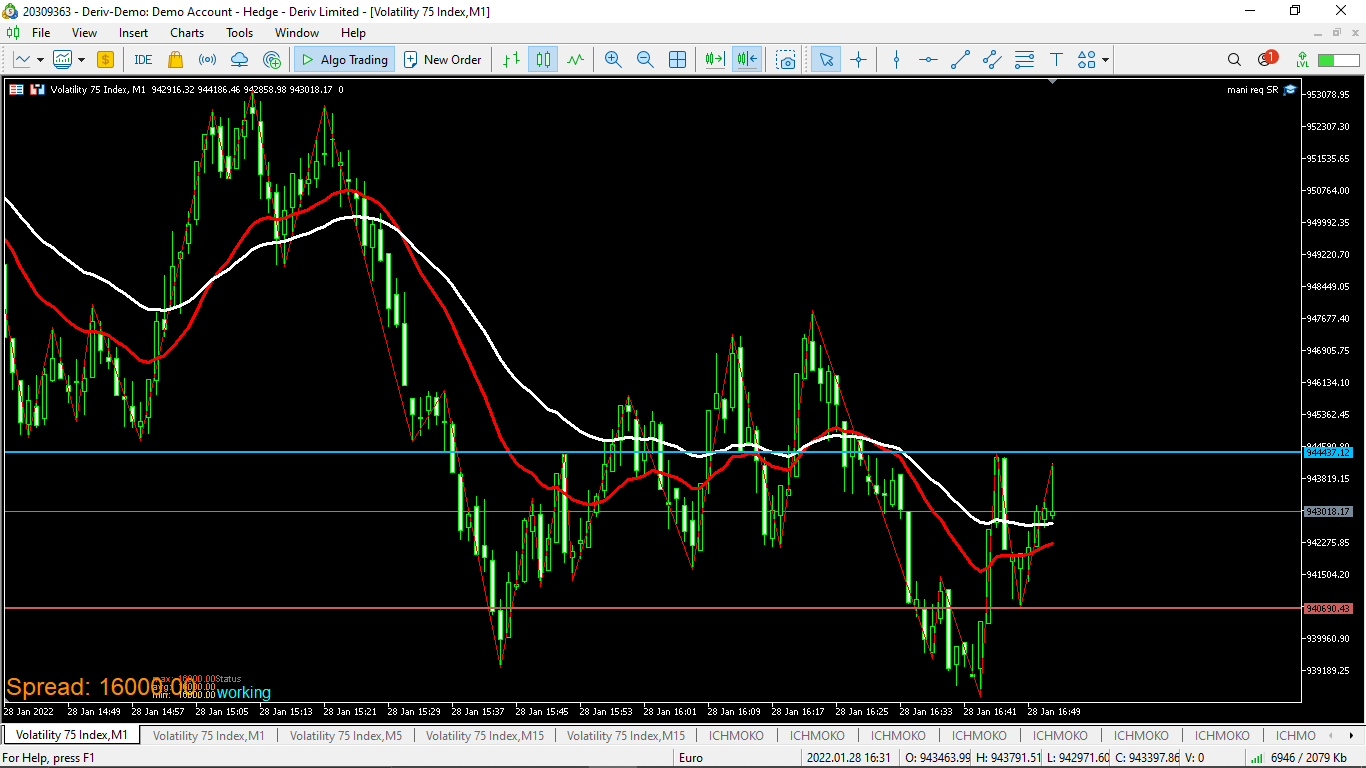Toggle chart shift from right edge
Viewport: 1366px width, 768px height.
(x=746, y=60)
